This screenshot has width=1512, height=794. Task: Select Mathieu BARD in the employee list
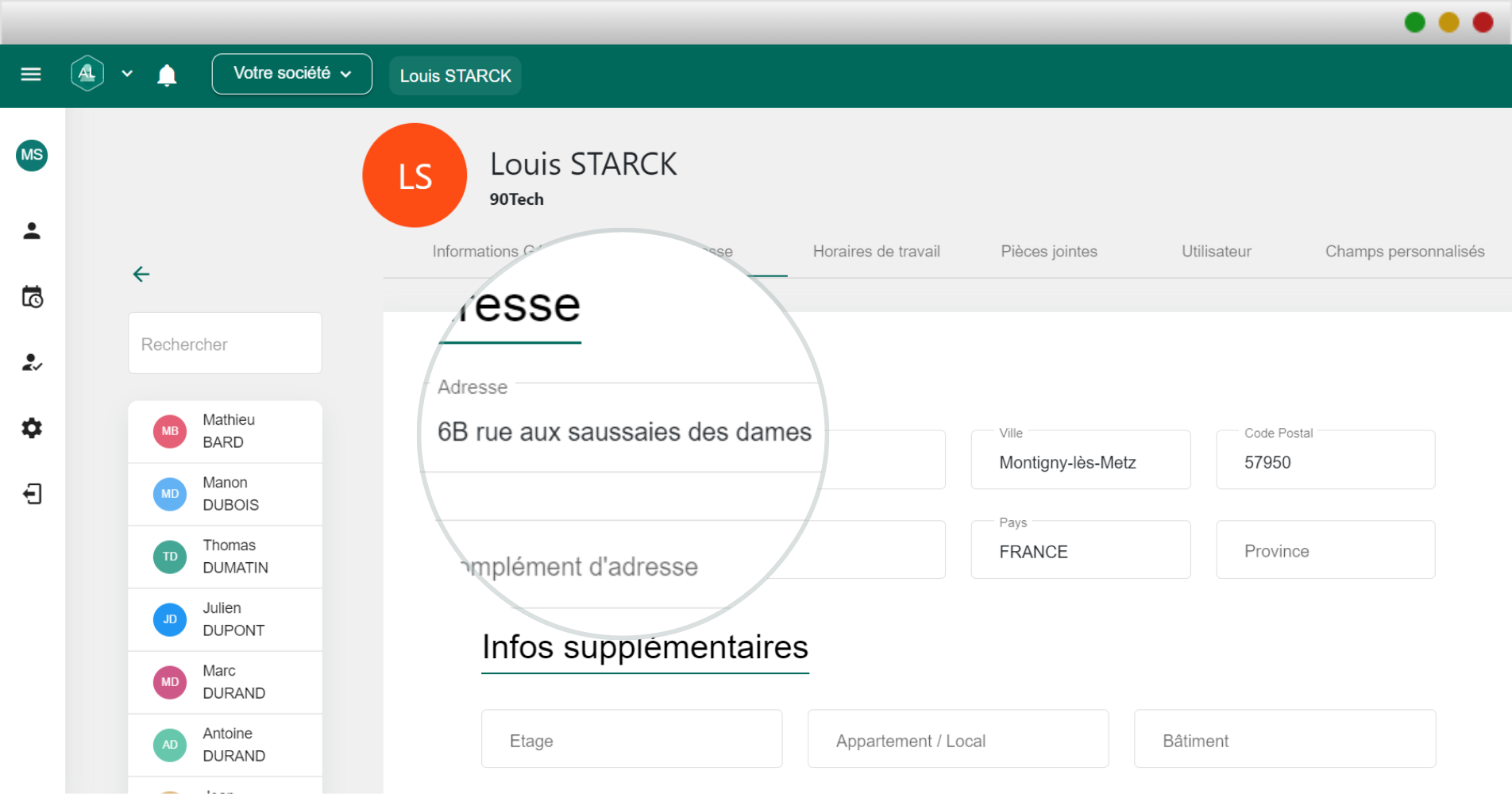(225, 431)
